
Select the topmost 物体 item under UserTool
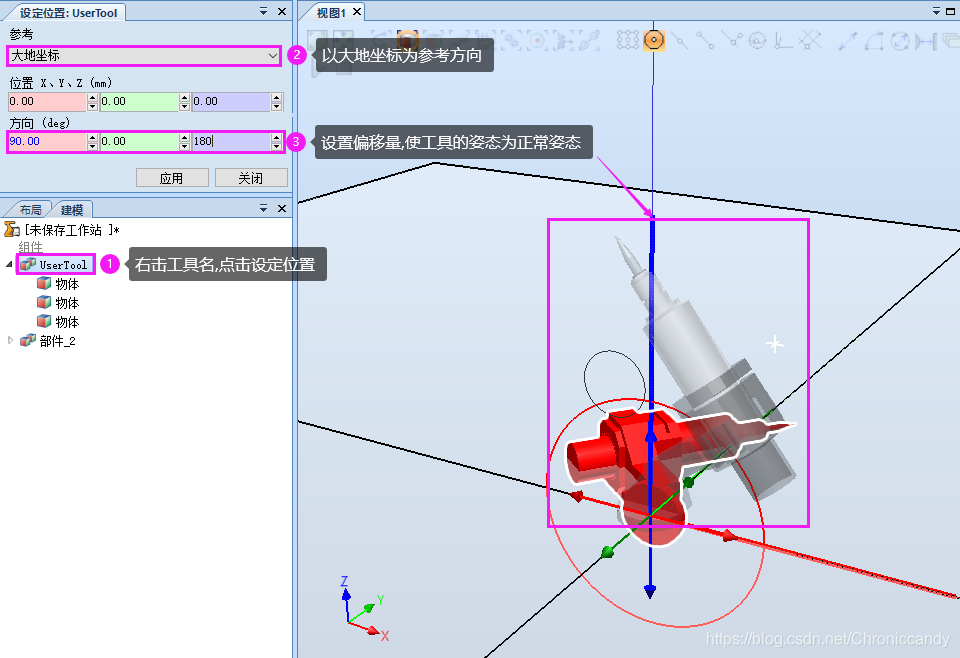(67, 284)
